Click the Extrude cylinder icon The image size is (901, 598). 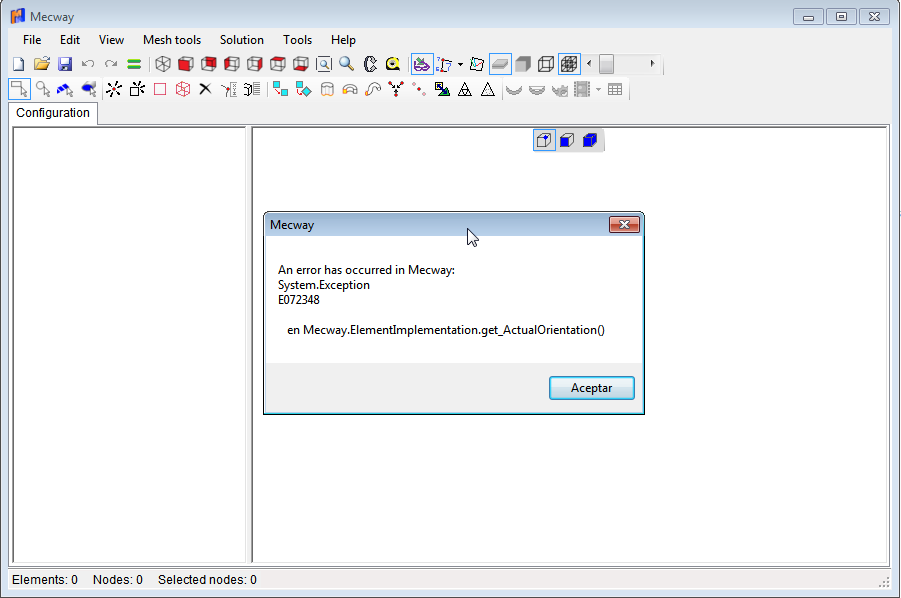tap(327, 90)
